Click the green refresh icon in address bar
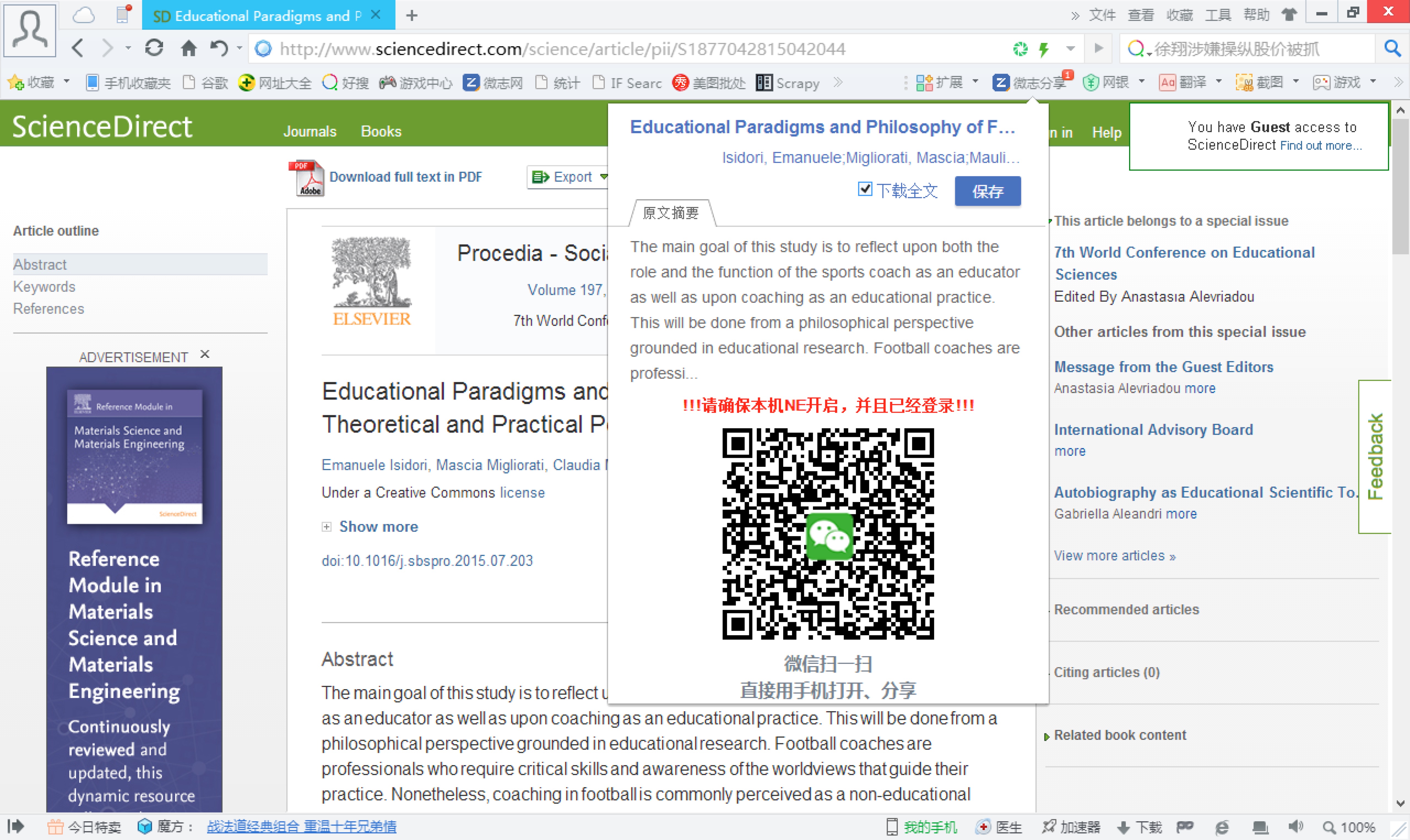Viewport: 1410px width, 840px height. coord(1020,49)
